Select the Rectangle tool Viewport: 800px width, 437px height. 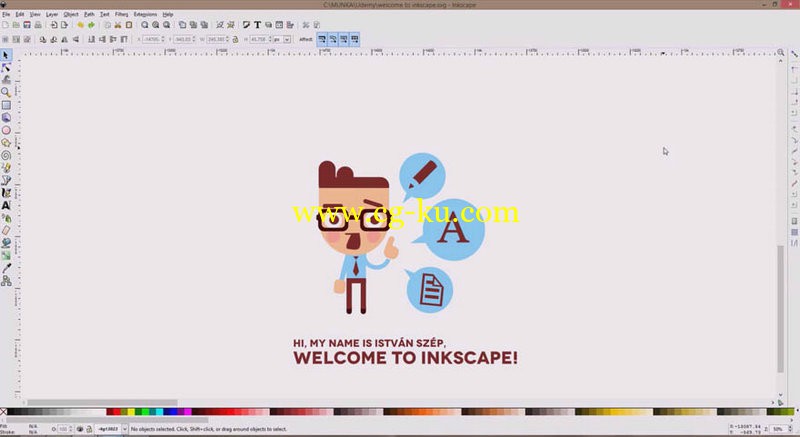6,105
